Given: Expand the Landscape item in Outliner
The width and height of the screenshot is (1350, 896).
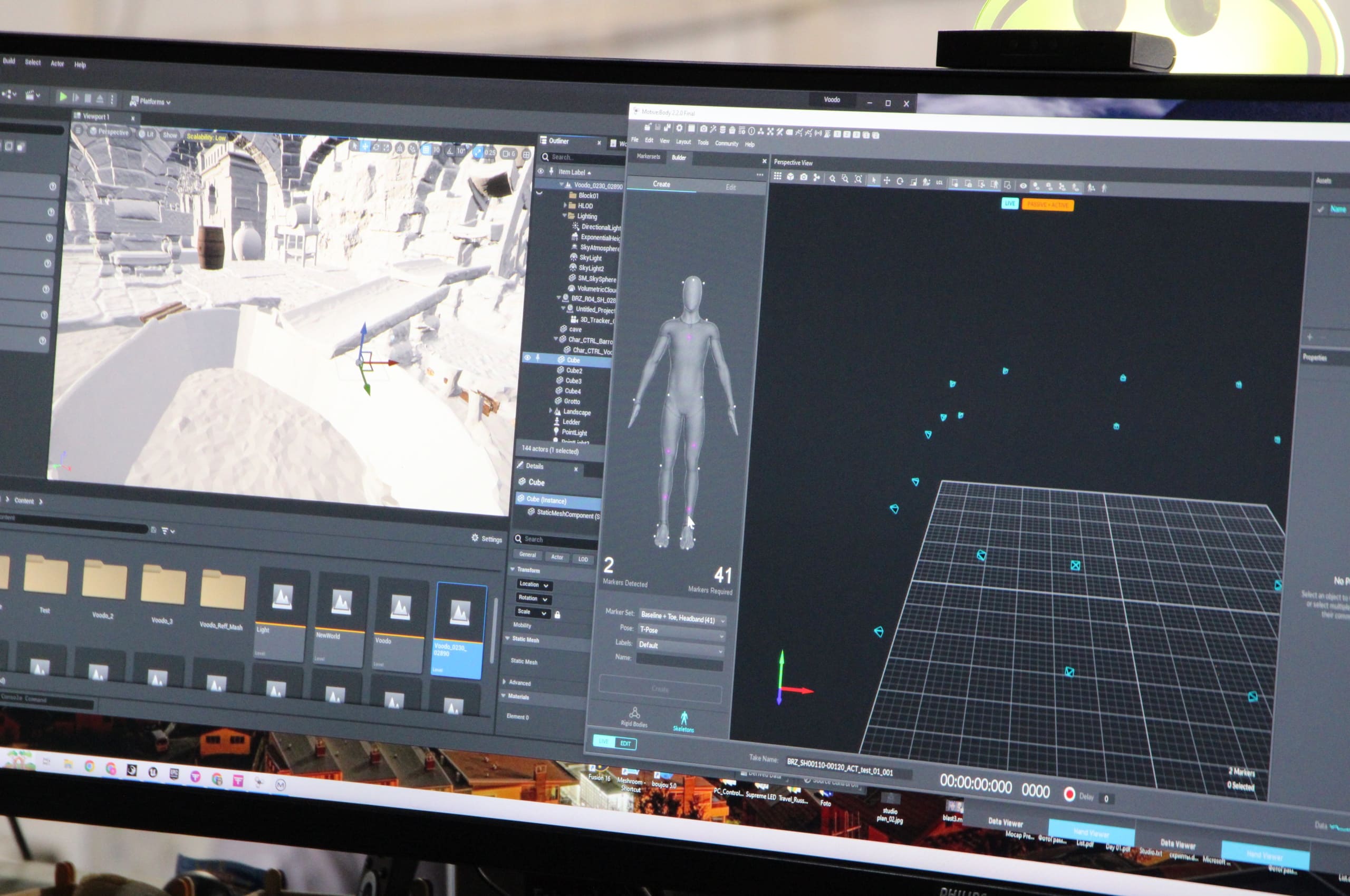Looking at the screenshot, I should pos(551,411).
